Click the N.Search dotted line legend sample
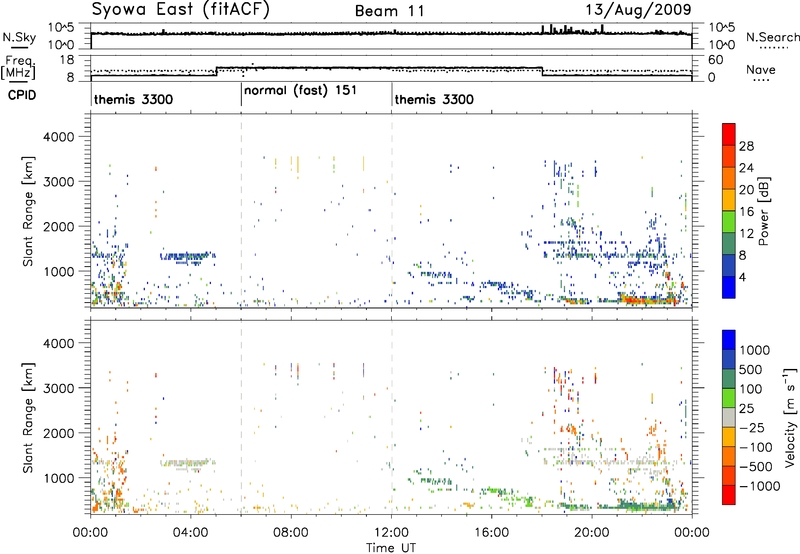800x554 pixels. point(774,47)
